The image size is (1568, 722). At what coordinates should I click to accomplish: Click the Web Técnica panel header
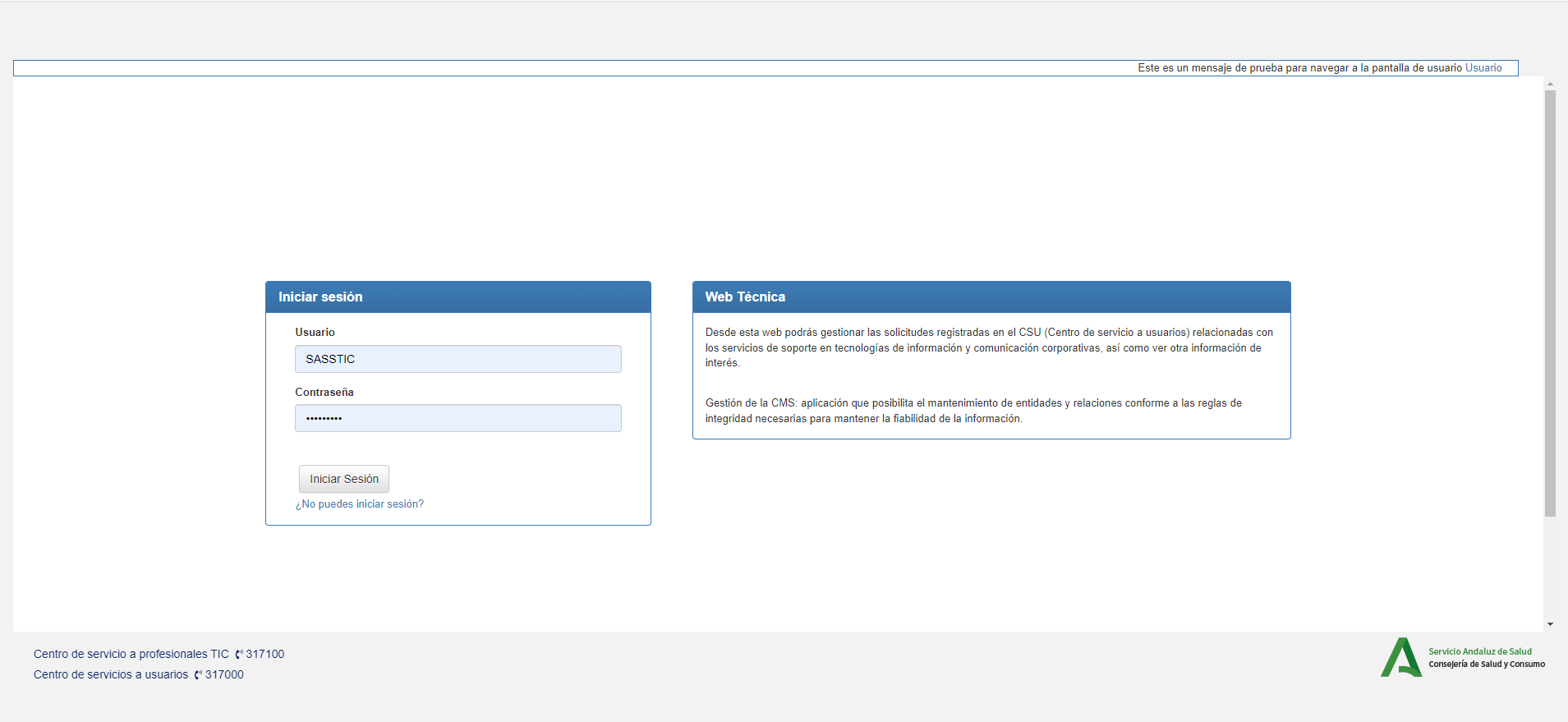click(991, 297)
